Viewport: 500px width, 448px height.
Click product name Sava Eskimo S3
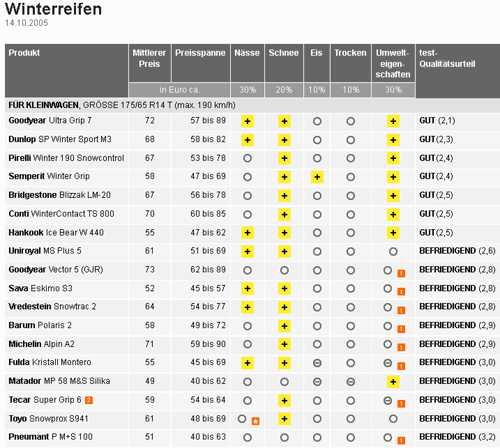40,288
